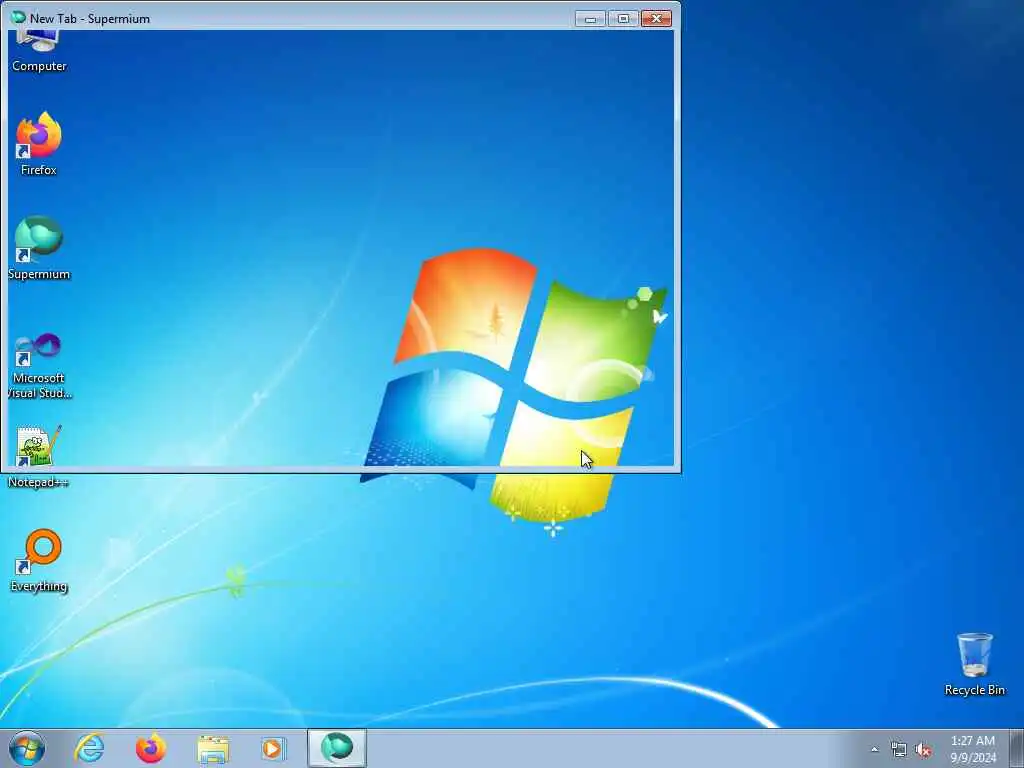Open the network status tray icon
This screenshot has width=1024, height=768.
pyautogui.click(x=899, y=750)
